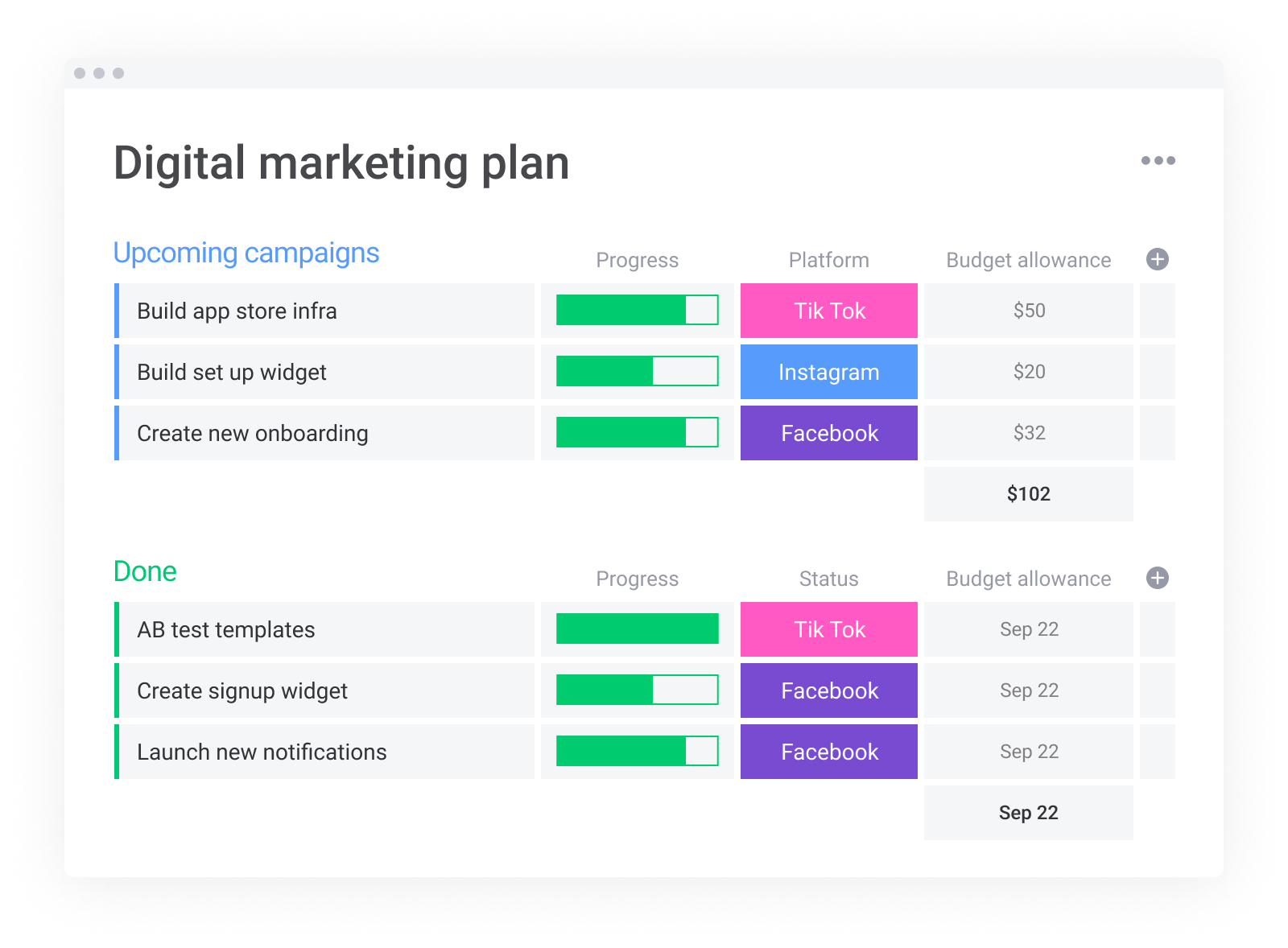Change Facebook status for Launch new notifications

(x=829, y=752)
